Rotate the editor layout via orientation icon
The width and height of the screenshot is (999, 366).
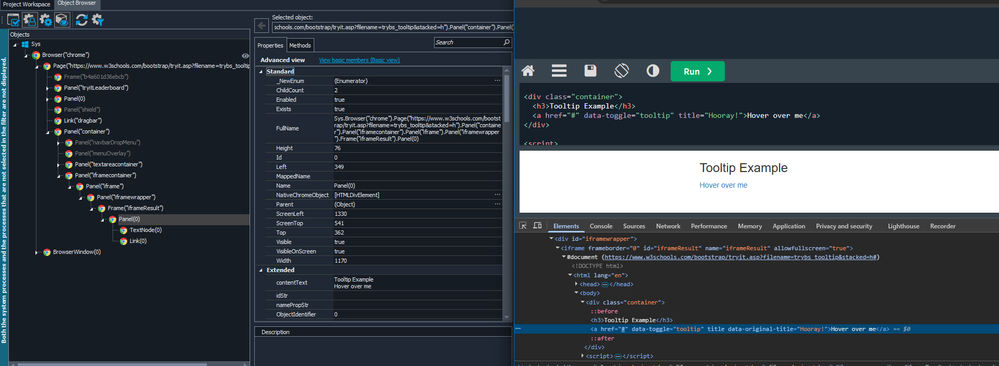point(621,71)
